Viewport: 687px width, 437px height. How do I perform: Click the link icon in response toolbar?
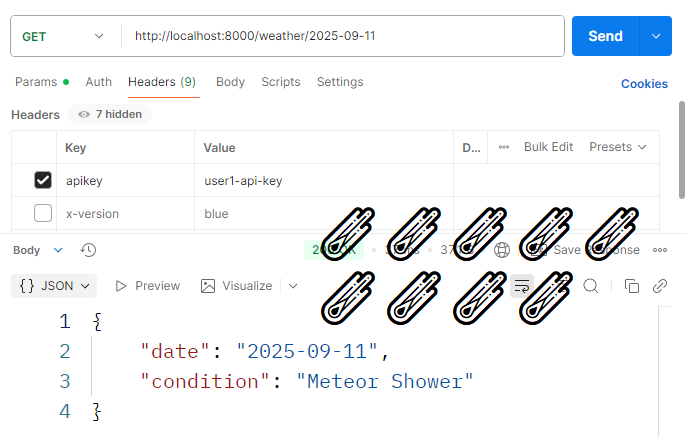[x=660, y=286]
